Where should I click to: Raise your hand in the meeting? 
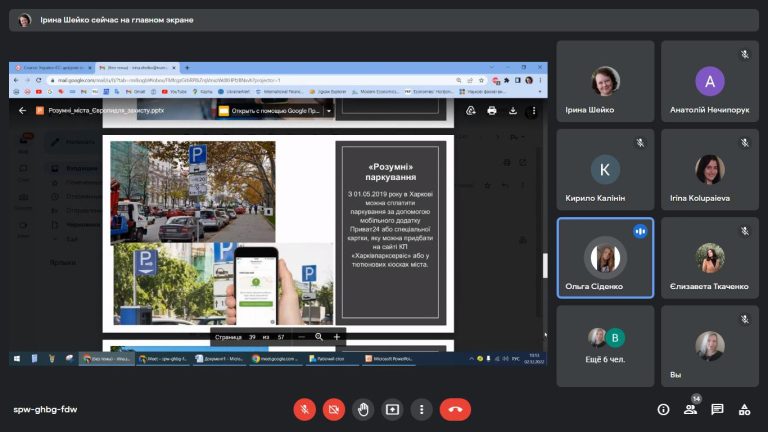pyautogui.click(x=363, y=409)
